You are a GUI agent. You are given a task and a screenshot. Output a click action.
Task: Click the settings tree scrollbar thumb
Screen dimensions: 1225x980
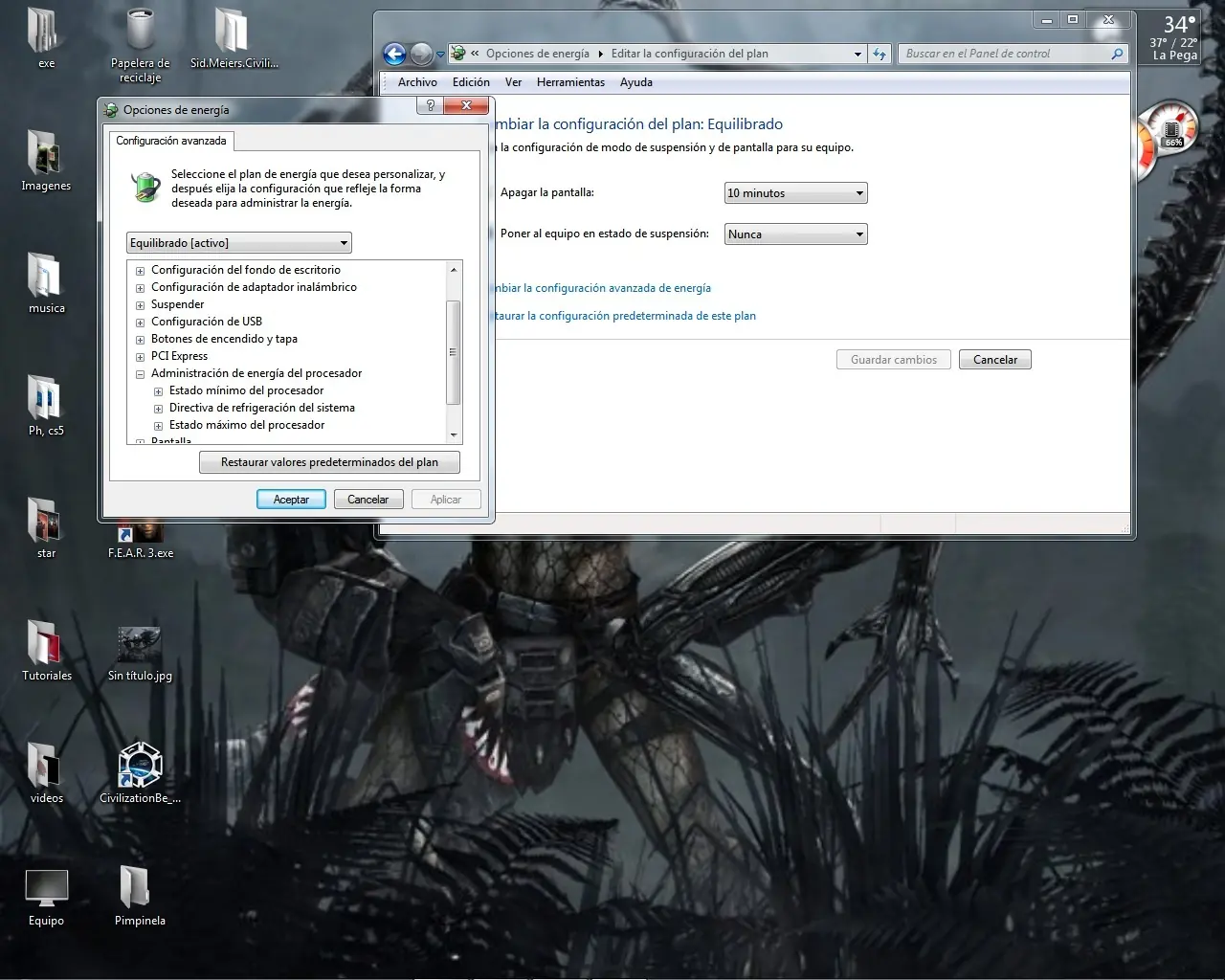point(454,352)
